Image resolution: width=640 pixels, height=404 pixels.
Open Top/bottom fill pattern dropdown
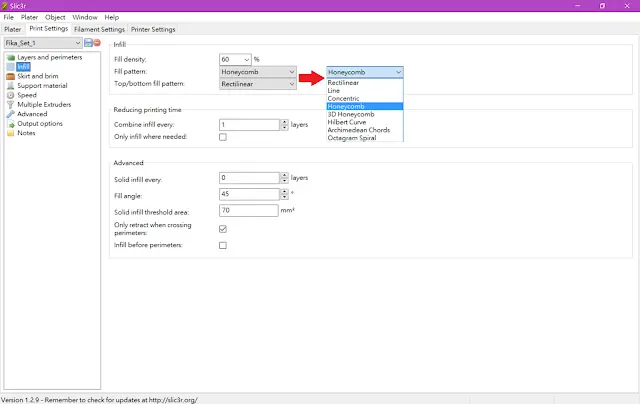point(258,84)
